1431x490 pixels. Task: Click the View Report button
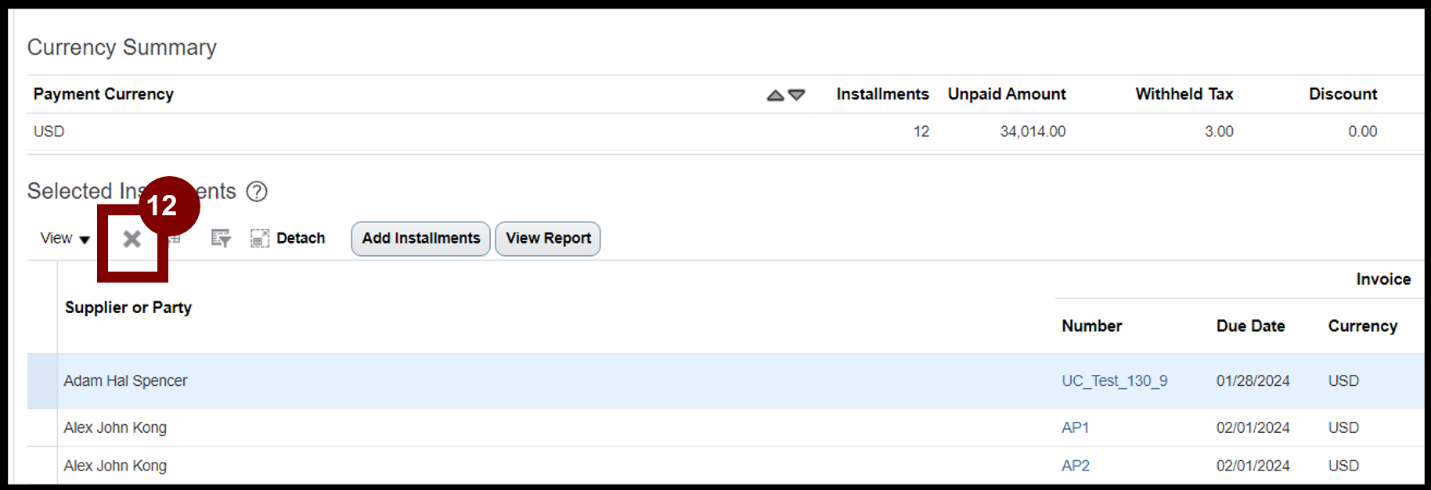pyautogui.click(x=548, y=238)
